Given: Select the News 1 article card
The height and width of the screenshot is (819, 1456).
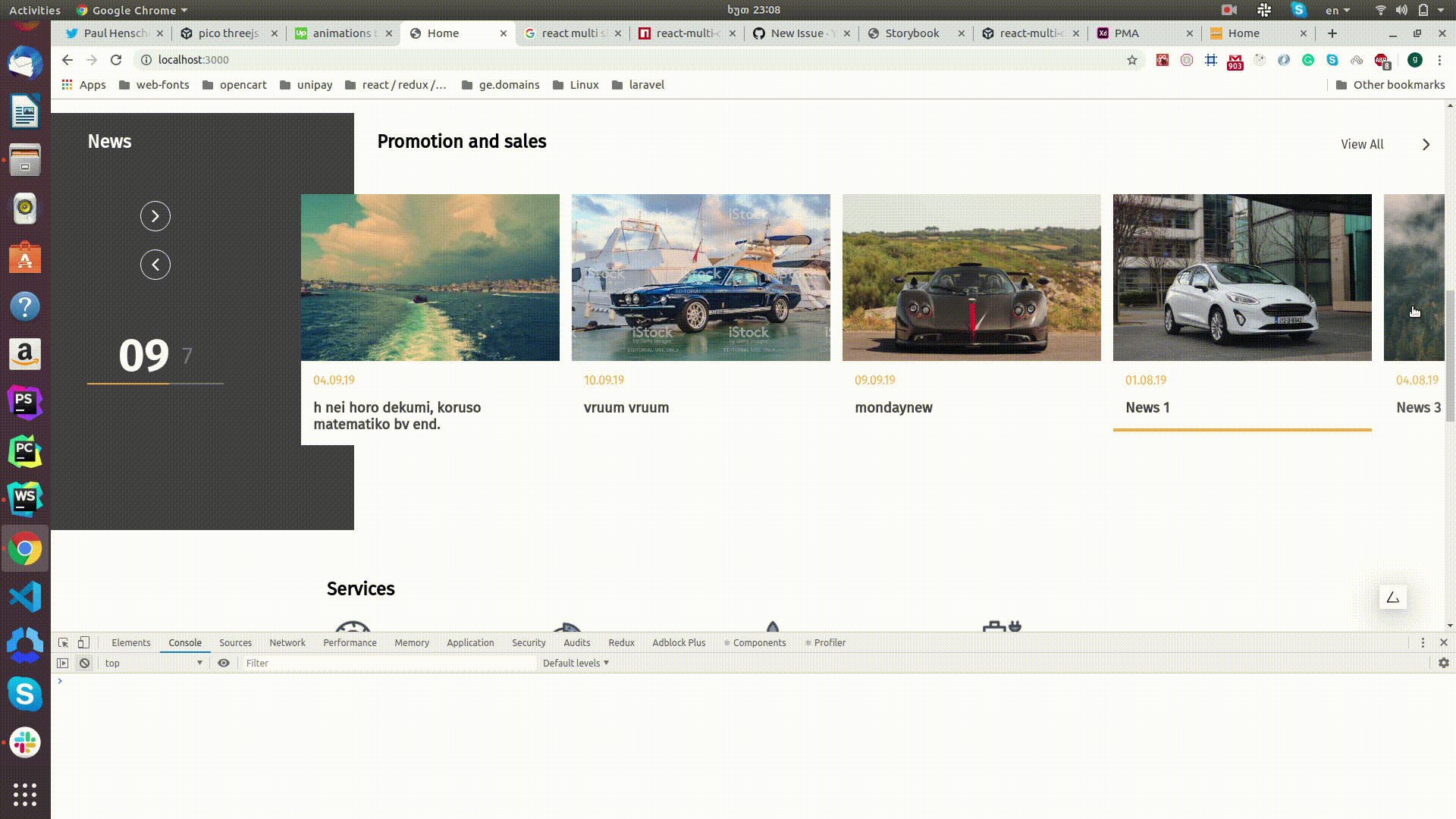Looking at the screenshot, I should coord(1241,318).
